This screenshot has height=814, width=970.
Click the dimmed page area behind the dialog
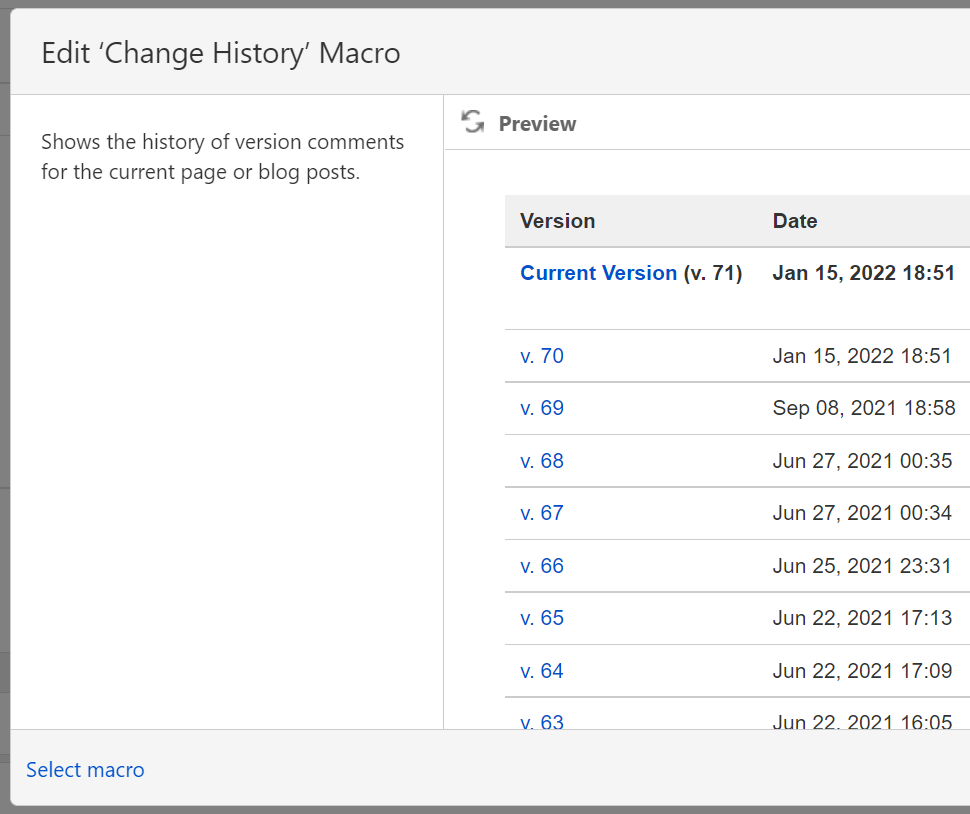coord(5,400)
